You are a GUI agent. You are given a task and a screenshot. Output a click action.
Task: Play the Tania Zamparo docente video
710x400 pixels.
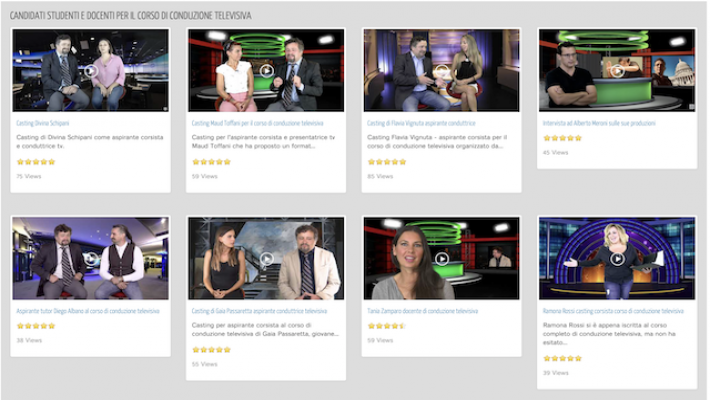(x=441, y=259)
